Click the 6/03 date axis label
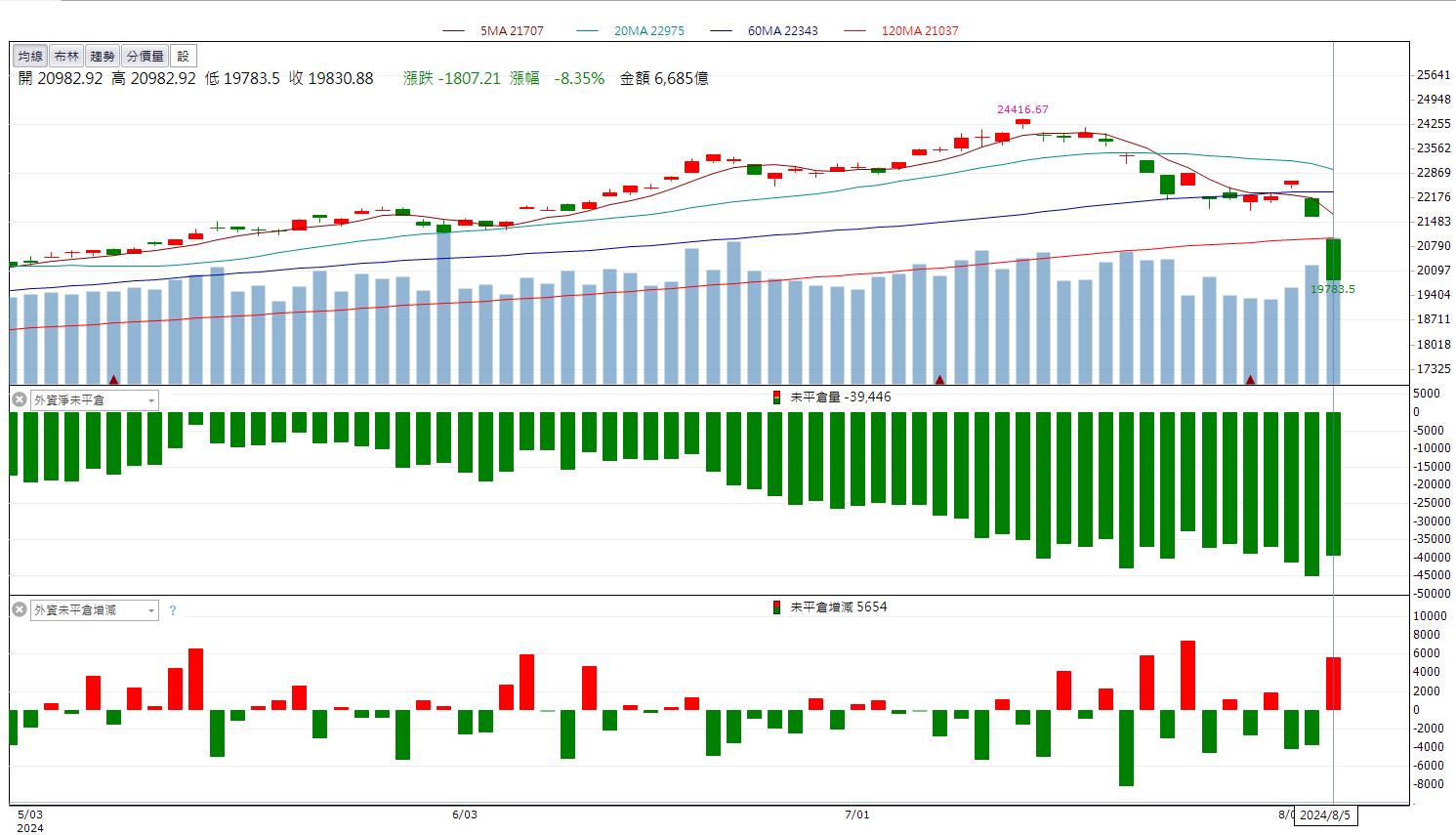1456x835 pixels. (x=465, y=814)
